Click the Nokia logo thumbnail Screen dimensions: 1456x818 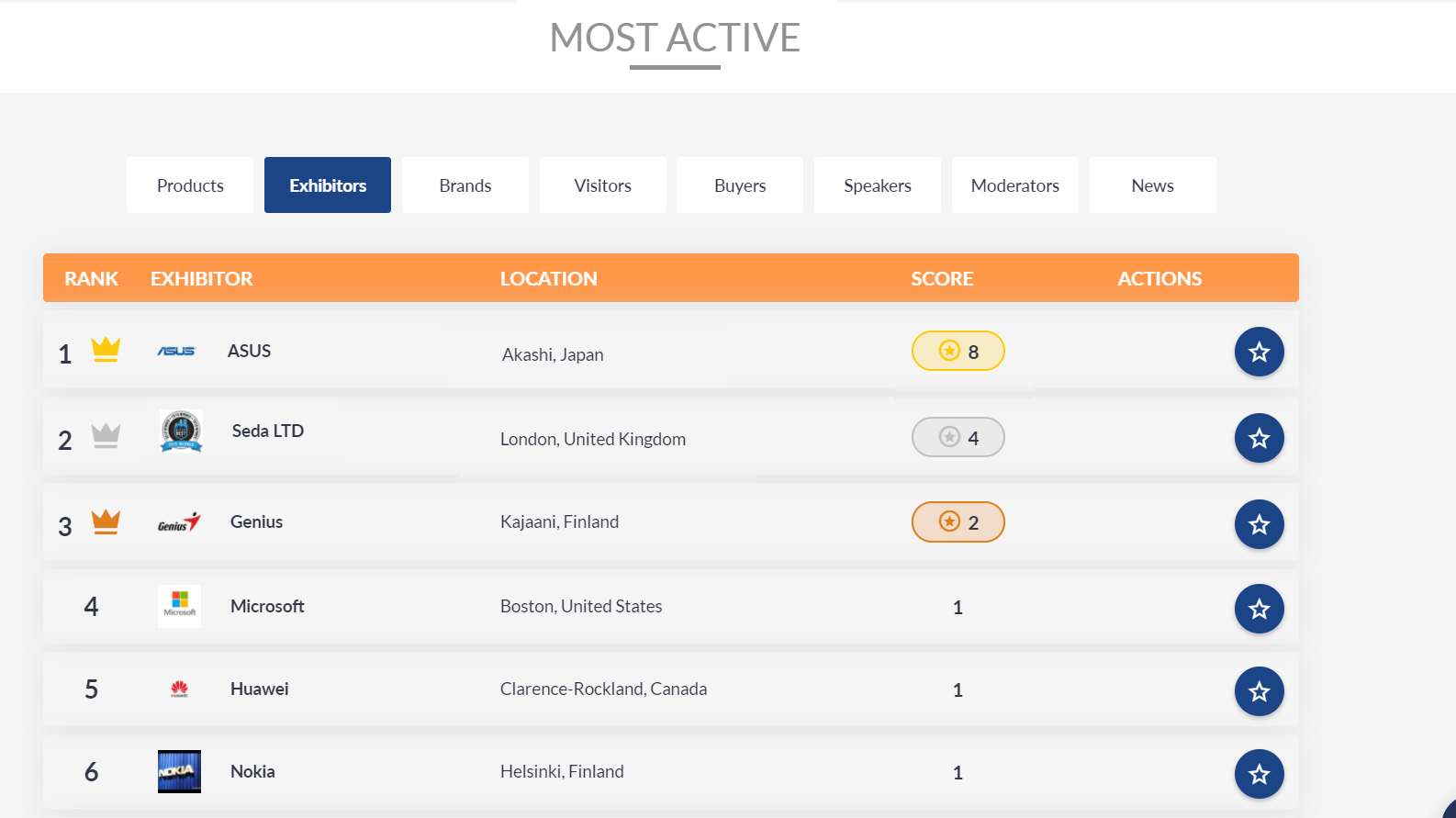tap(179, 771)
